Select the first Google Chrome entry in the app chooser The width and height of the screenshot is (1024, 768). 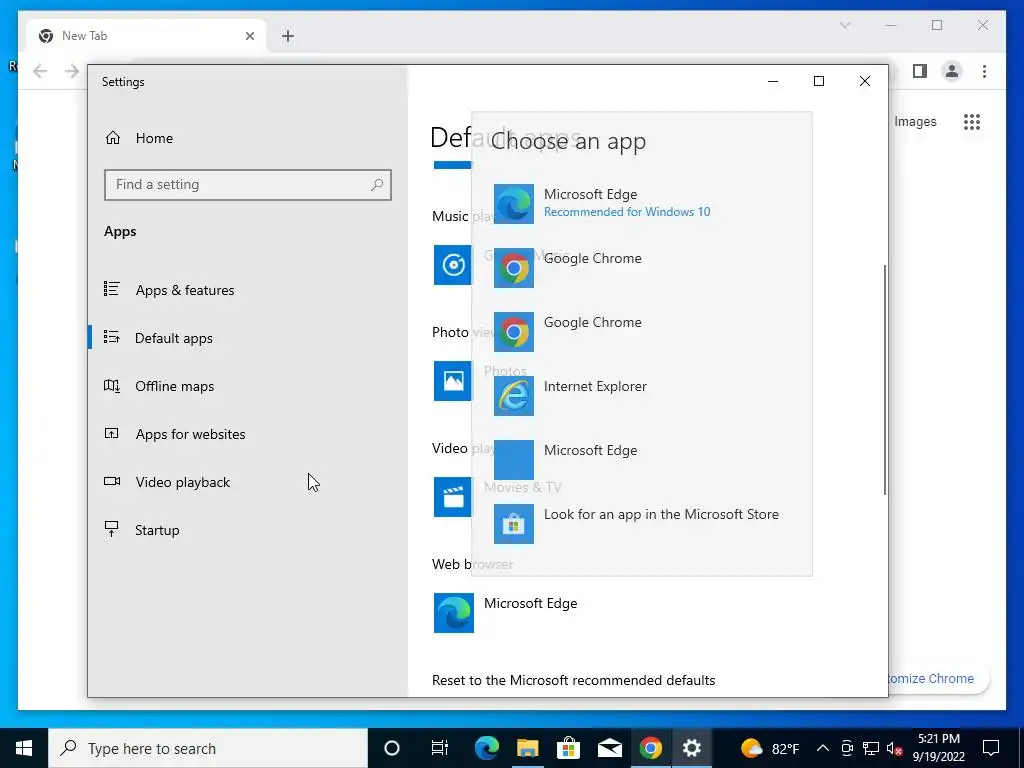coord(641,268)
